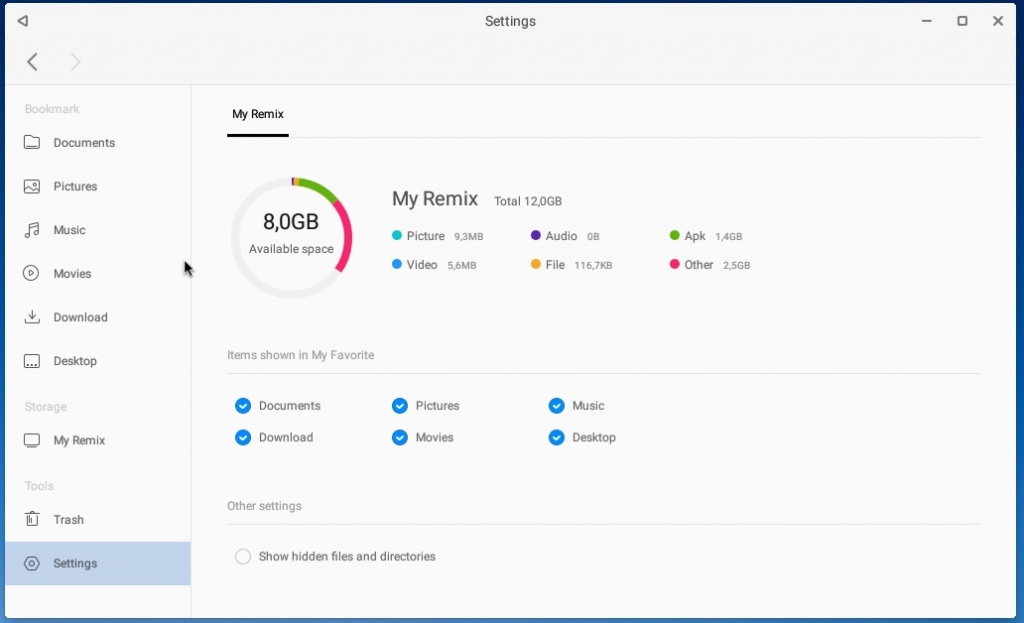Disable Download in My Favorite items
1024x623 pixels.
(x=242, y=437)
